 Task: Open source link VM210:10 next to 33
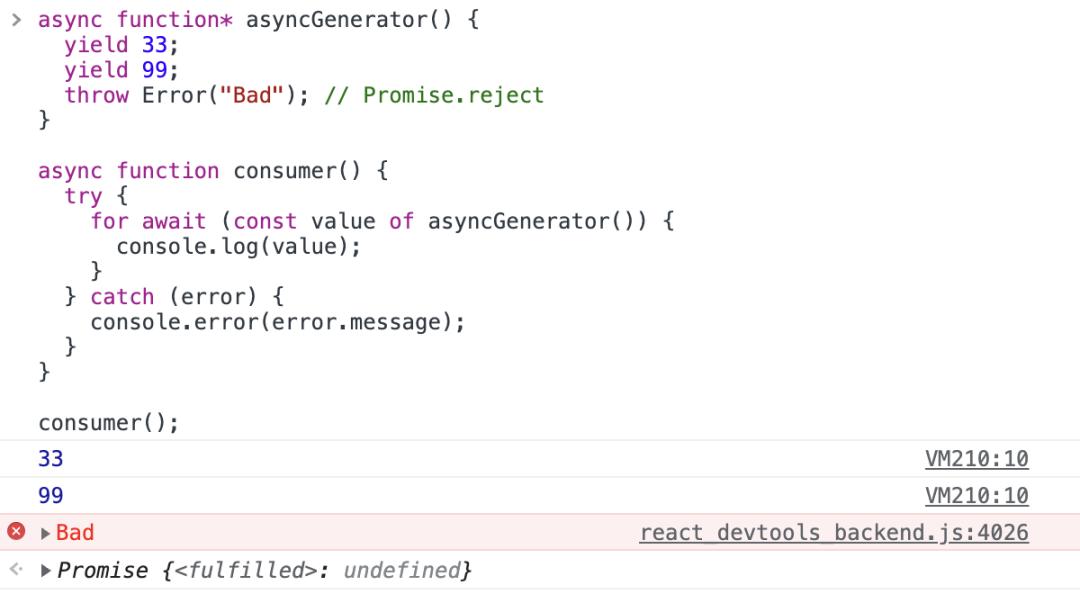pos(975,457)
